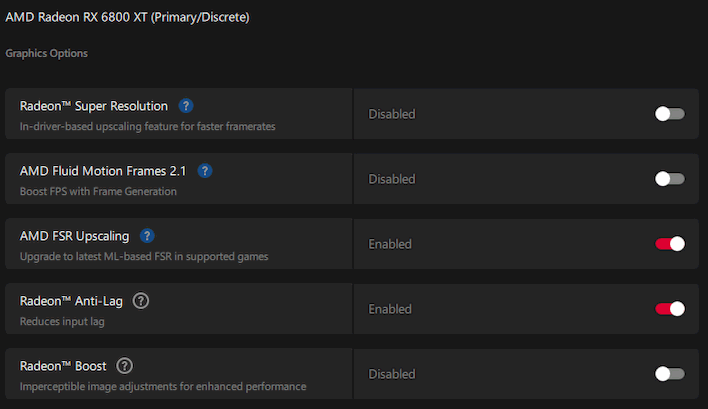Open help for AMD FSR Upscaling
The width and height of the screenshot is (708, 409).
tap(147, 236)
